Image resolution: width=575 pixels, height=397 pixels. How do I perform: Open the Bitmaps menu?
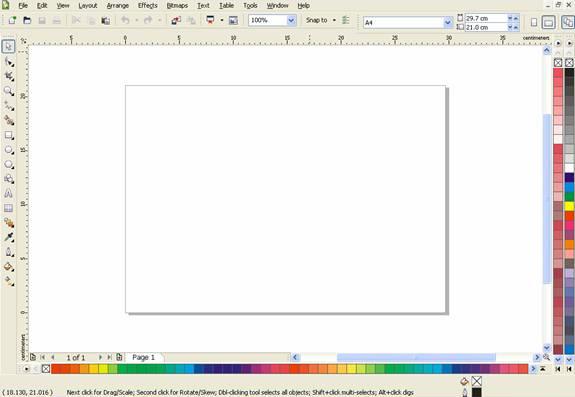tap(177, 5)
